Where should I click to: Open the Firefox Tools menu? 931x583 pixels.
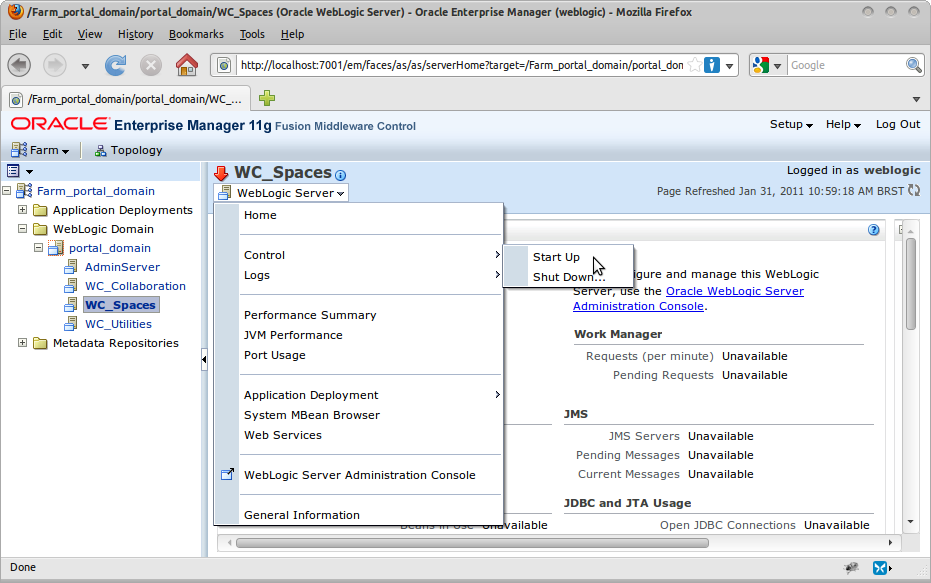[x=252, y=34]
